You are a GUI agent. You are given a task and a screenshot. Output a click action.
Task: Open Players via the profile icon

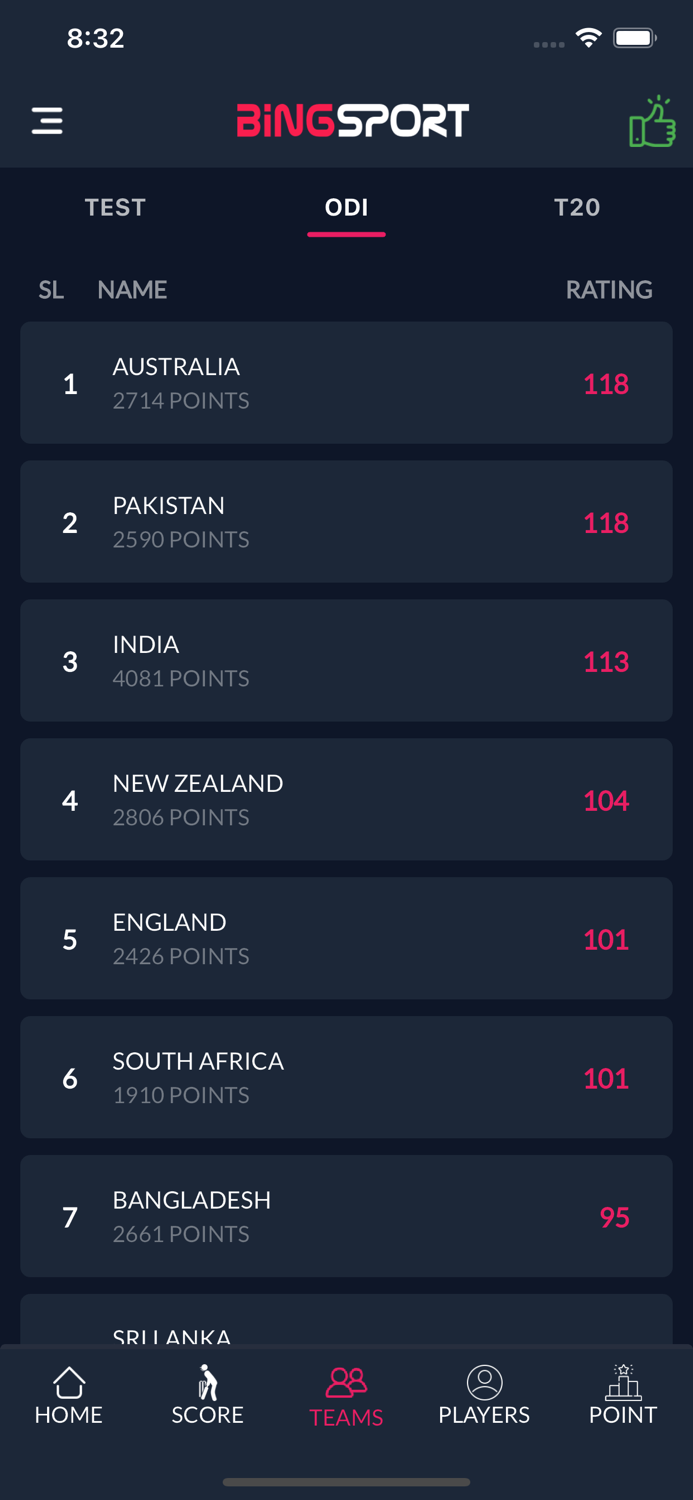[x=484, y=1382]
